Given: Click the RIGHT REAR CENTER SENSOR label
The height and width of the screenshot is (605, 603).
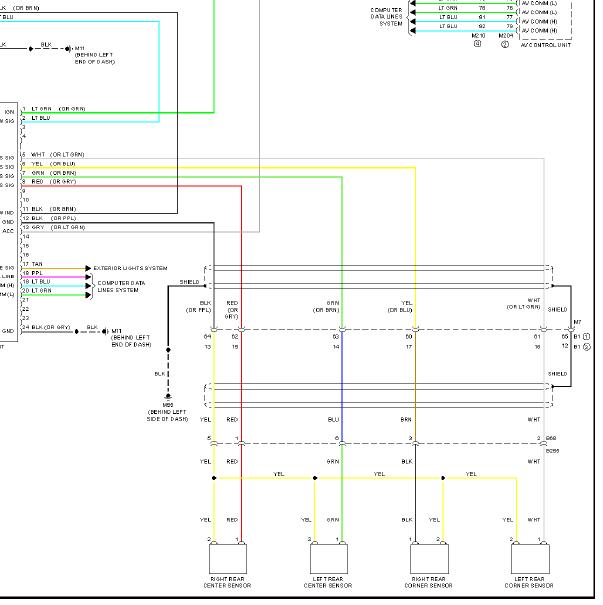Looking at the screenshot, I should 227,582.
